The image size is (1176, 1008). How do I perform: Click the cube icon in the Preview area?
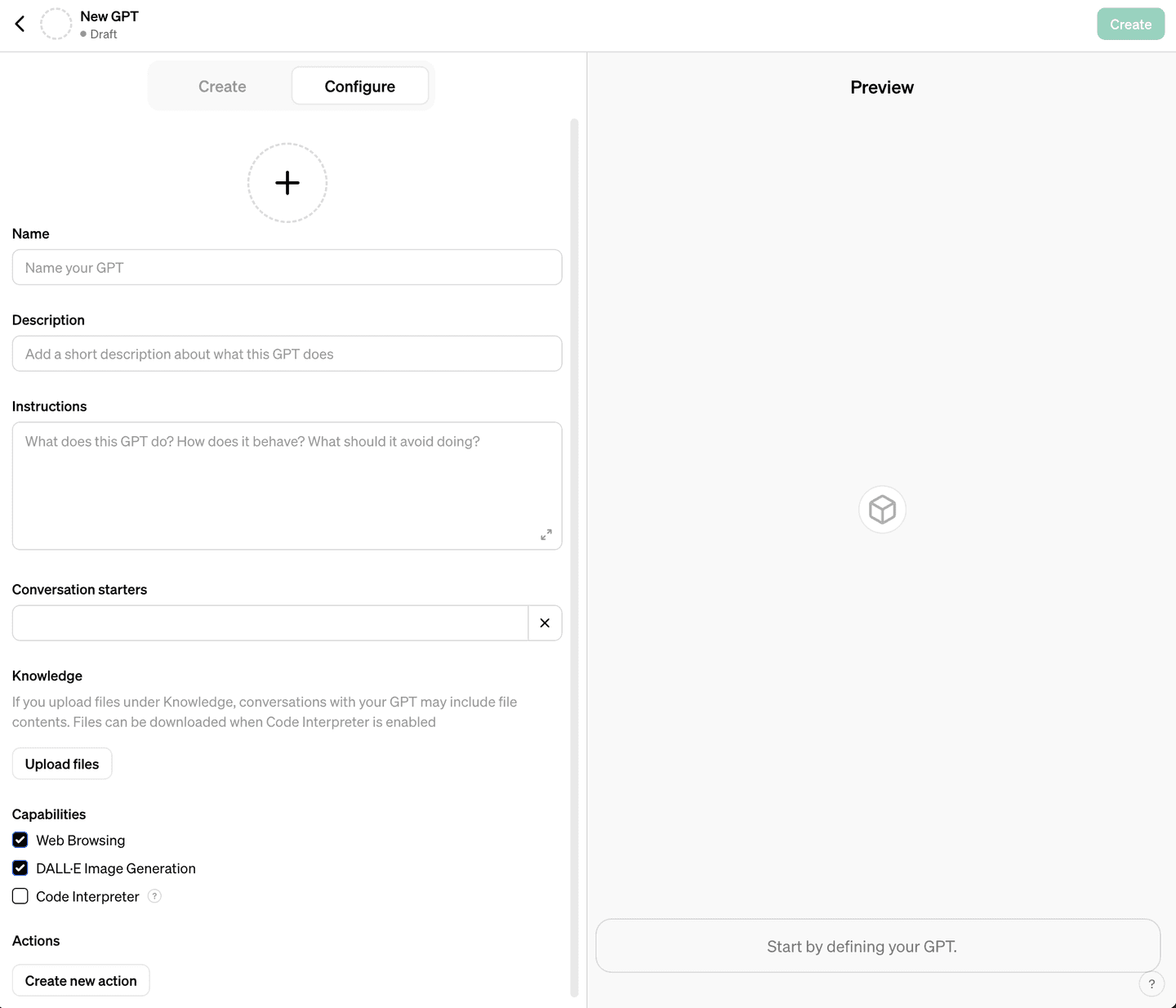click(882, 509)
